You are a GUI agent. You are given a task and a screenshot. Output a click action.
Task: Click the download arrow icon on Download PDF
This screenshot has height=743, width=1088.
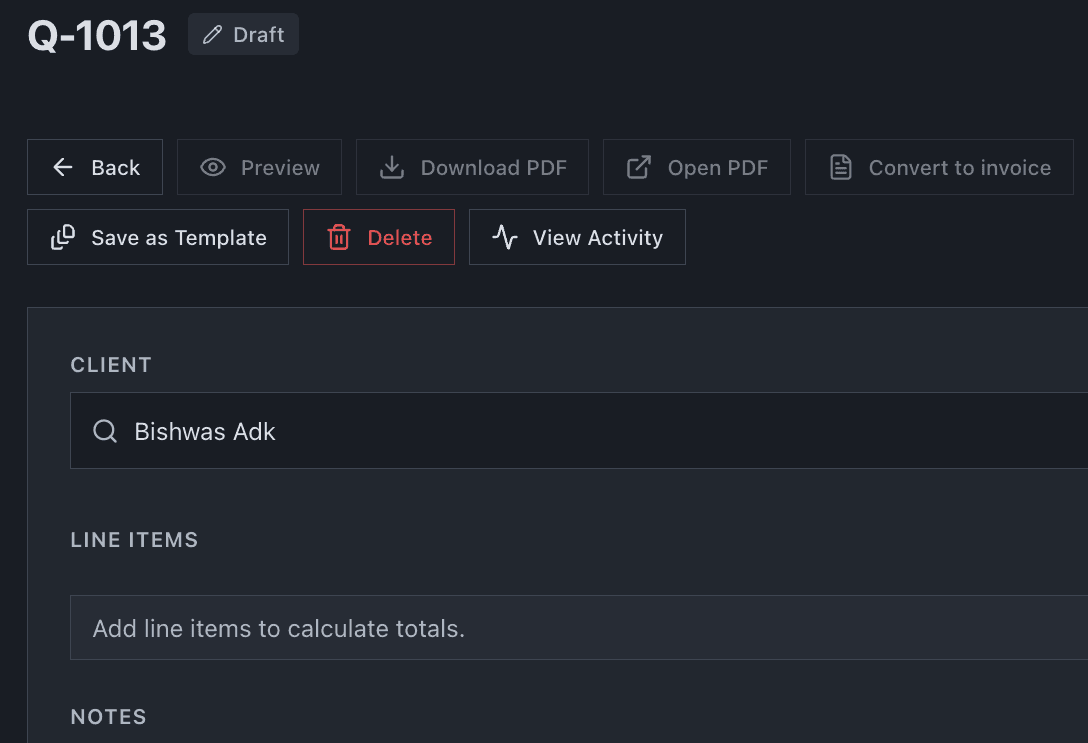(393, 167)
